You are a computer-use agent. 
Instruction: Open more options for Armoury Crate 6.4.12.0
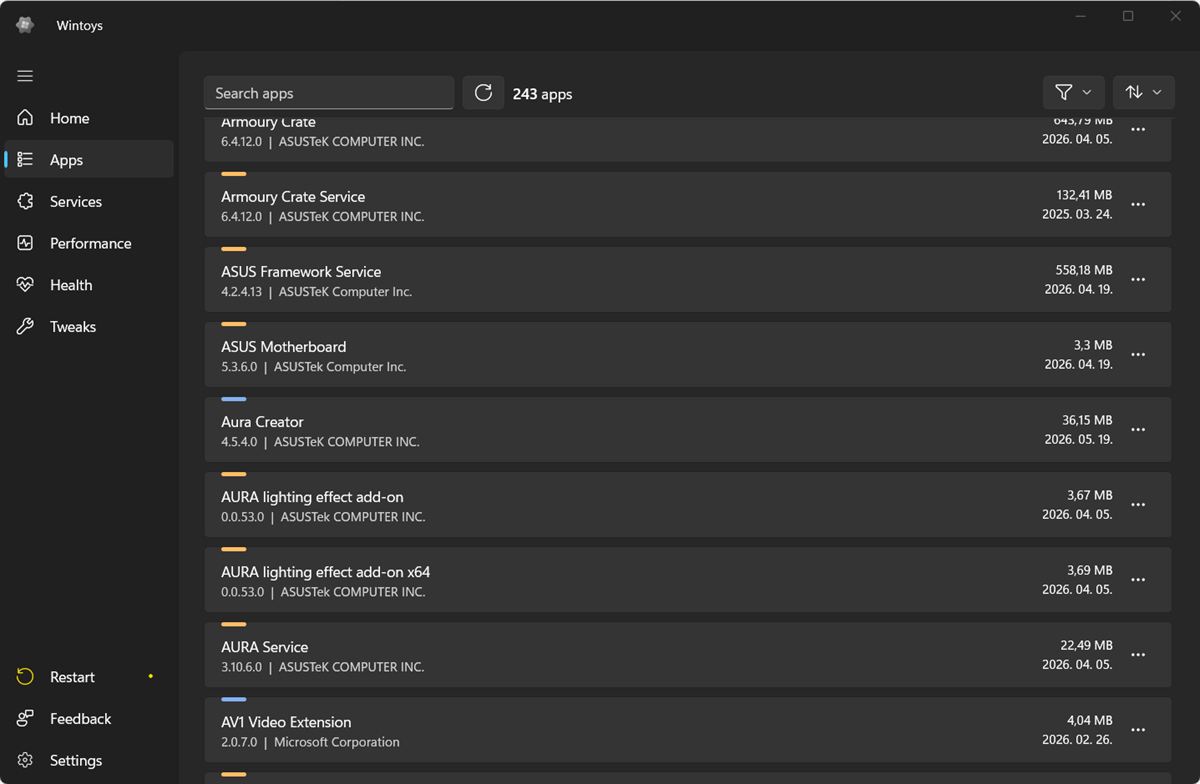tap(1138, 130)
